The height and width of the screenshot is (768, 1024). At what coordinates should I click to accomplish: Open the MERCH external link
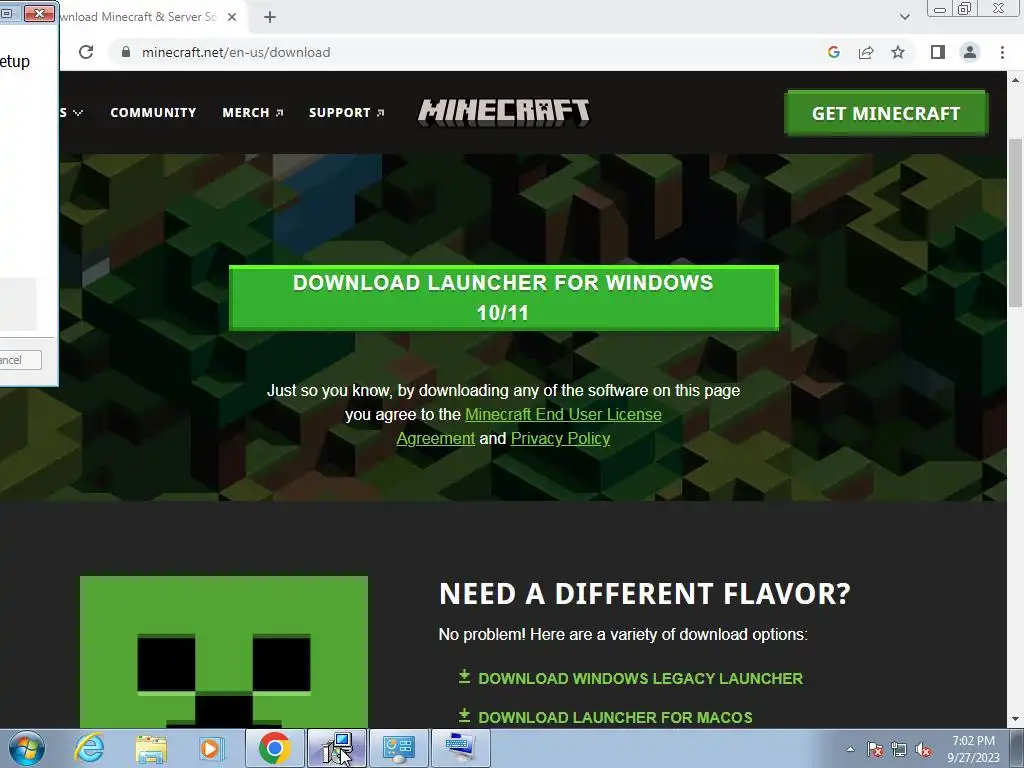pos(253,112)
